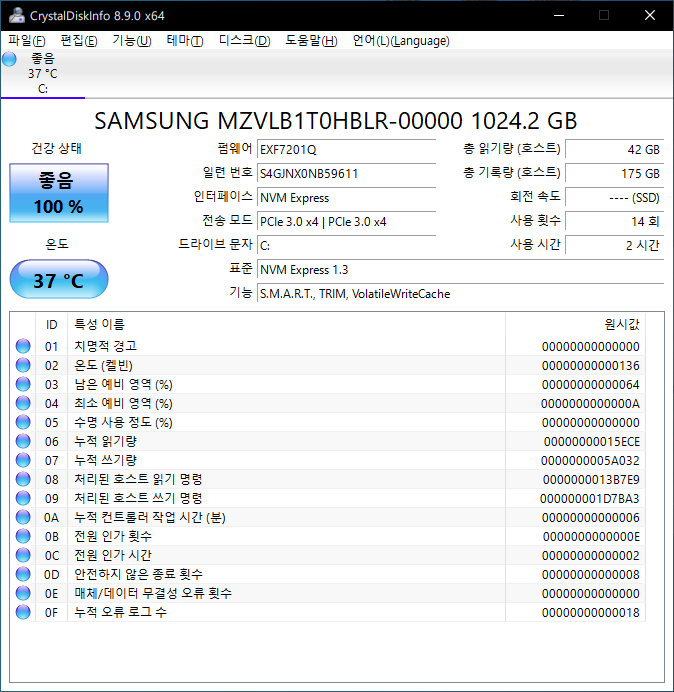Image resolution: width=674 pixels, height=692 pixels.
Task: Minimize the CrystalDiskInfo window
Action: 559,15
